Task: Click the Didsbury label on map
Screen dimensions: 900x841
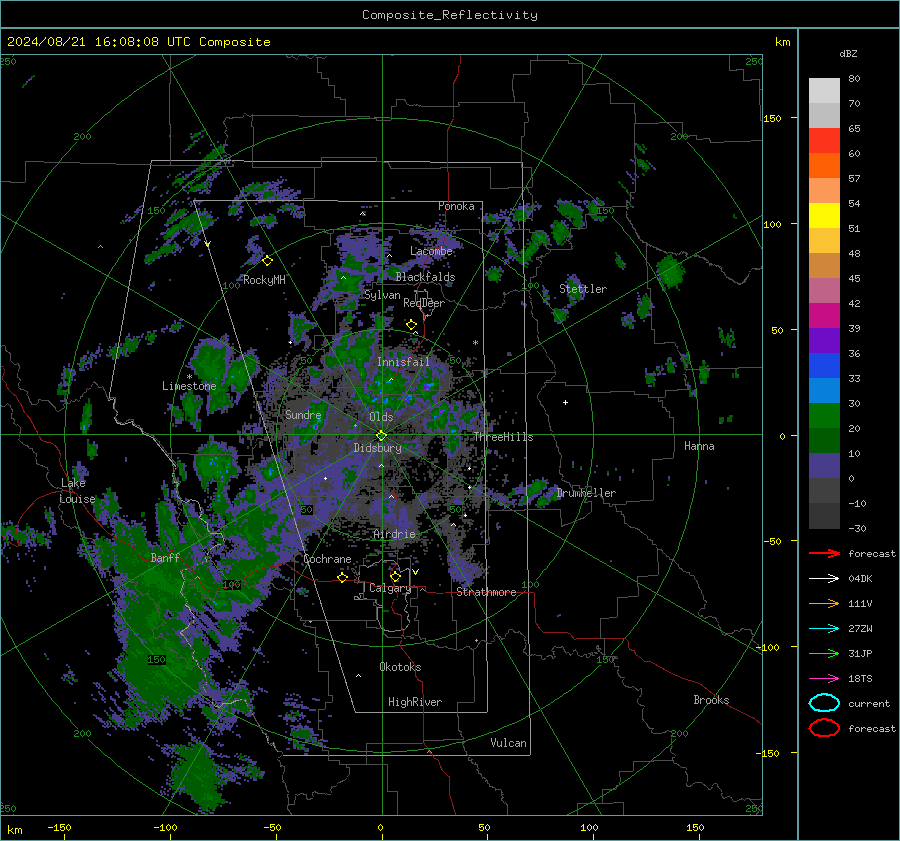Action: pyautogui.click(x=377, y=448)
